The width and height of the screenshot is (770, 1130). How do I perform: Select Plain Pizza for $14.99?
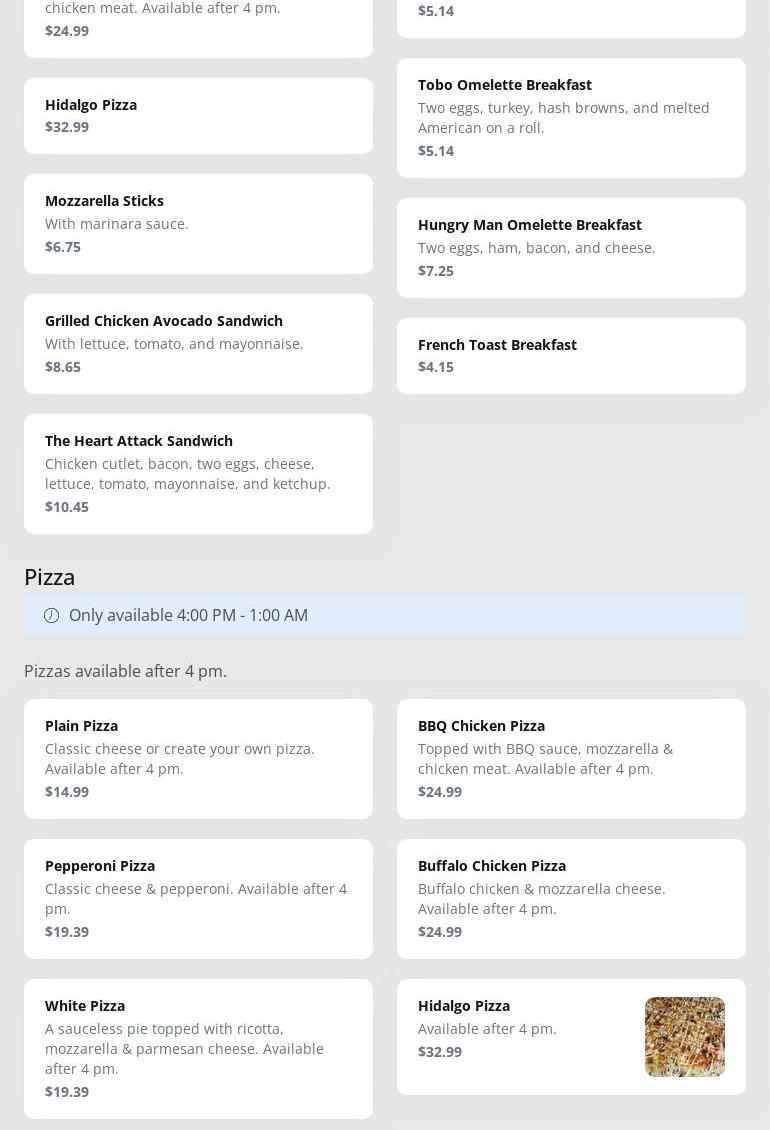(x=198, y=758)
